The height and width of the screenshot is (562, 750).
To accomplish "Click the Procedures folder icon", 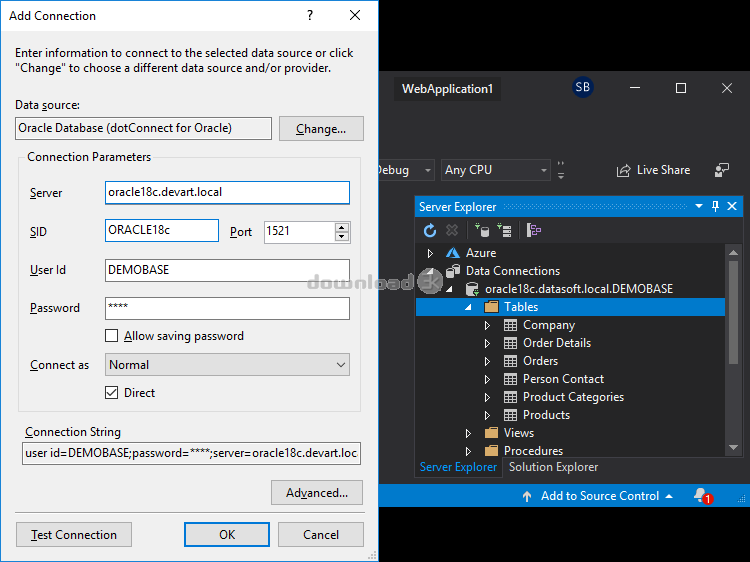I will coord(491,451).
